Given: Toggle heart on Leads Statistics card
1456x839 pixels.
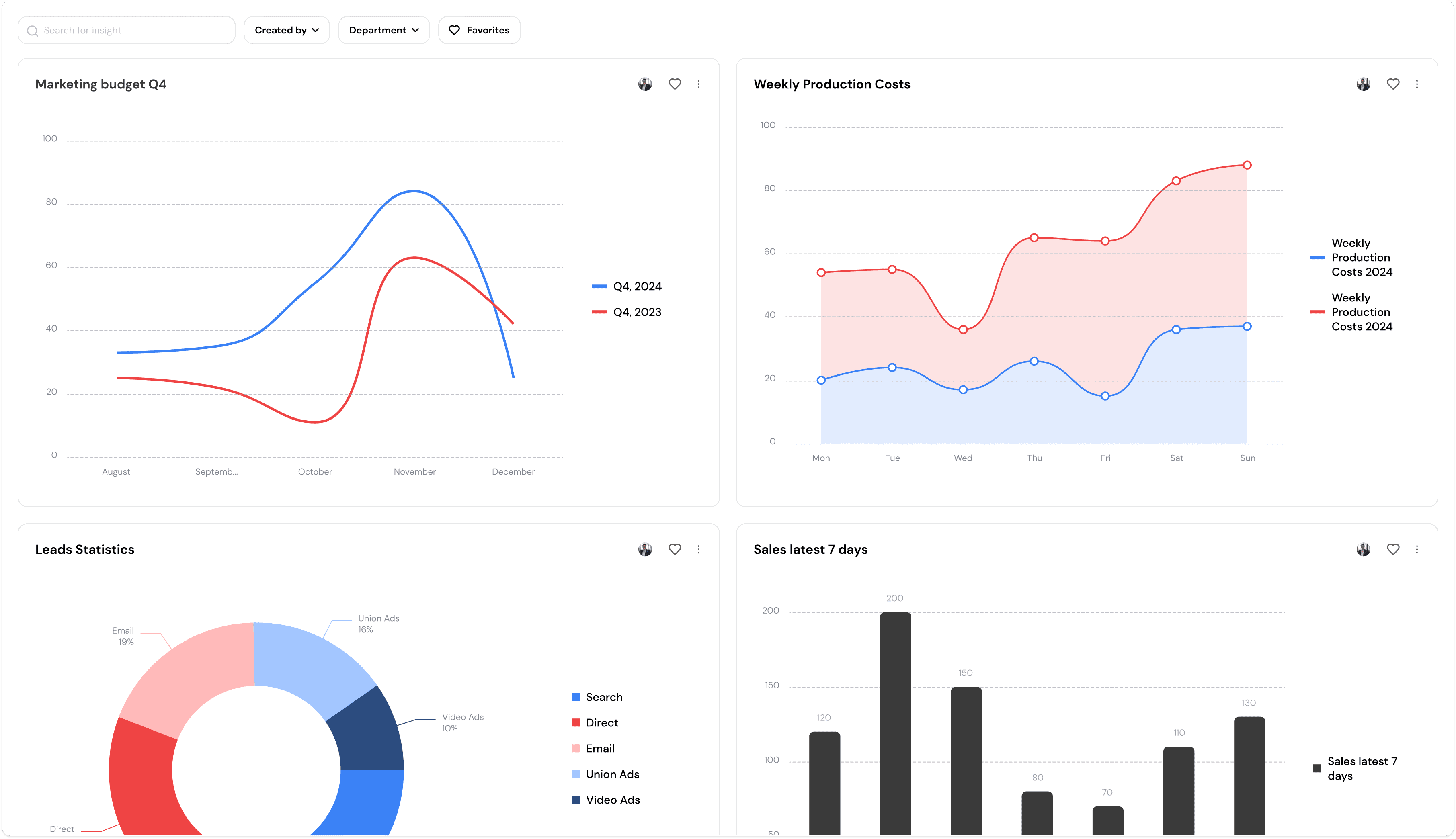Looking at the screenshot, I should 675,549.
